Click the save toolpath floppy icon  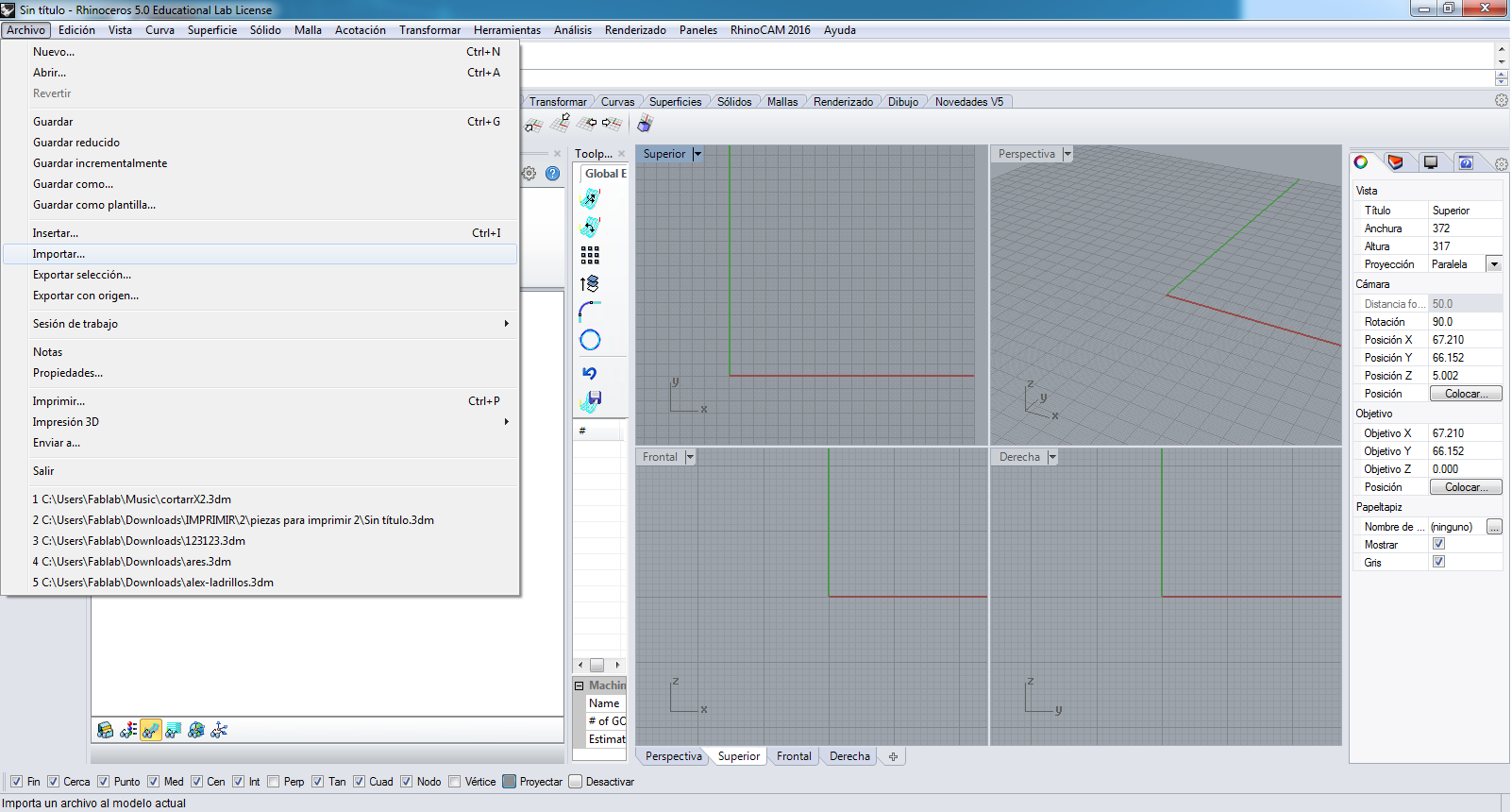pos(590,401)
